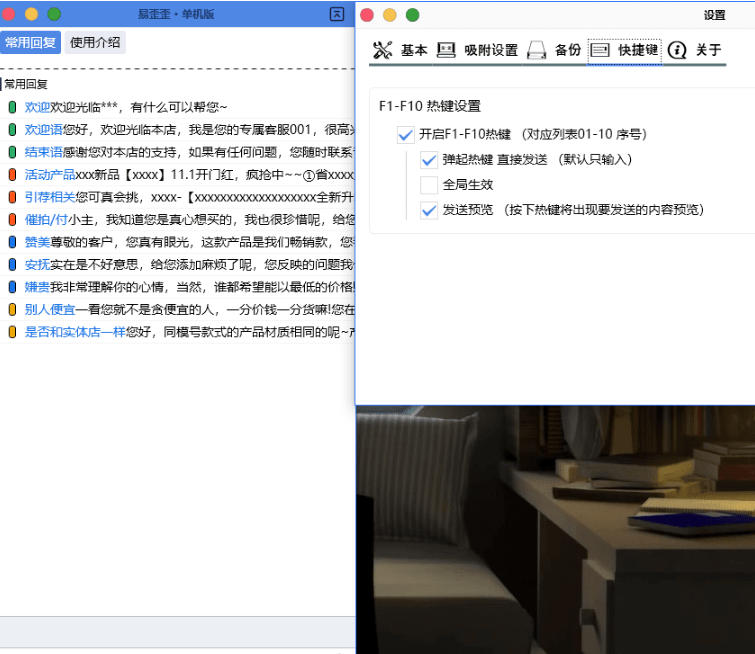The height and width of the screenshot is (654, 755).
Task: Click the 关于 tab's info icon
Action: (x=677, y=50)
